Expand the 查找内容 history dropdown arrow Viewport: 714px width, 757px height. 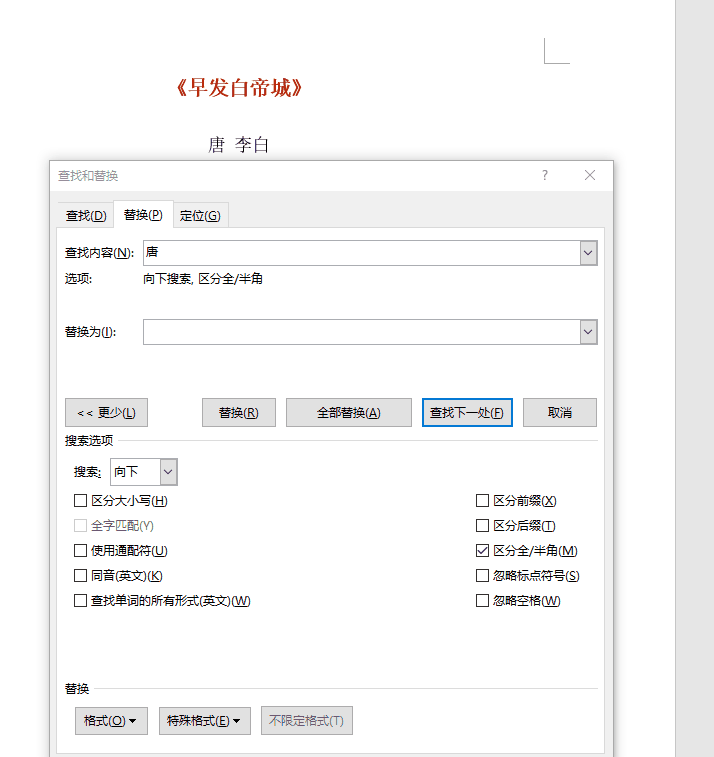[x=588, y=253]
